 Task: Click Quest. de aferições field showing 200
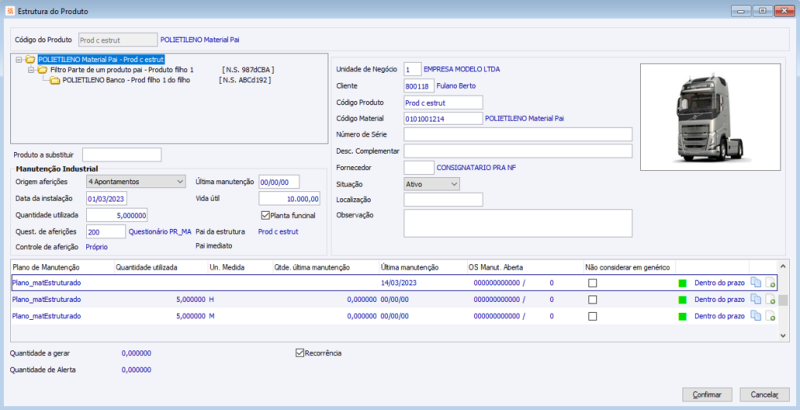(x=106, y=232)
